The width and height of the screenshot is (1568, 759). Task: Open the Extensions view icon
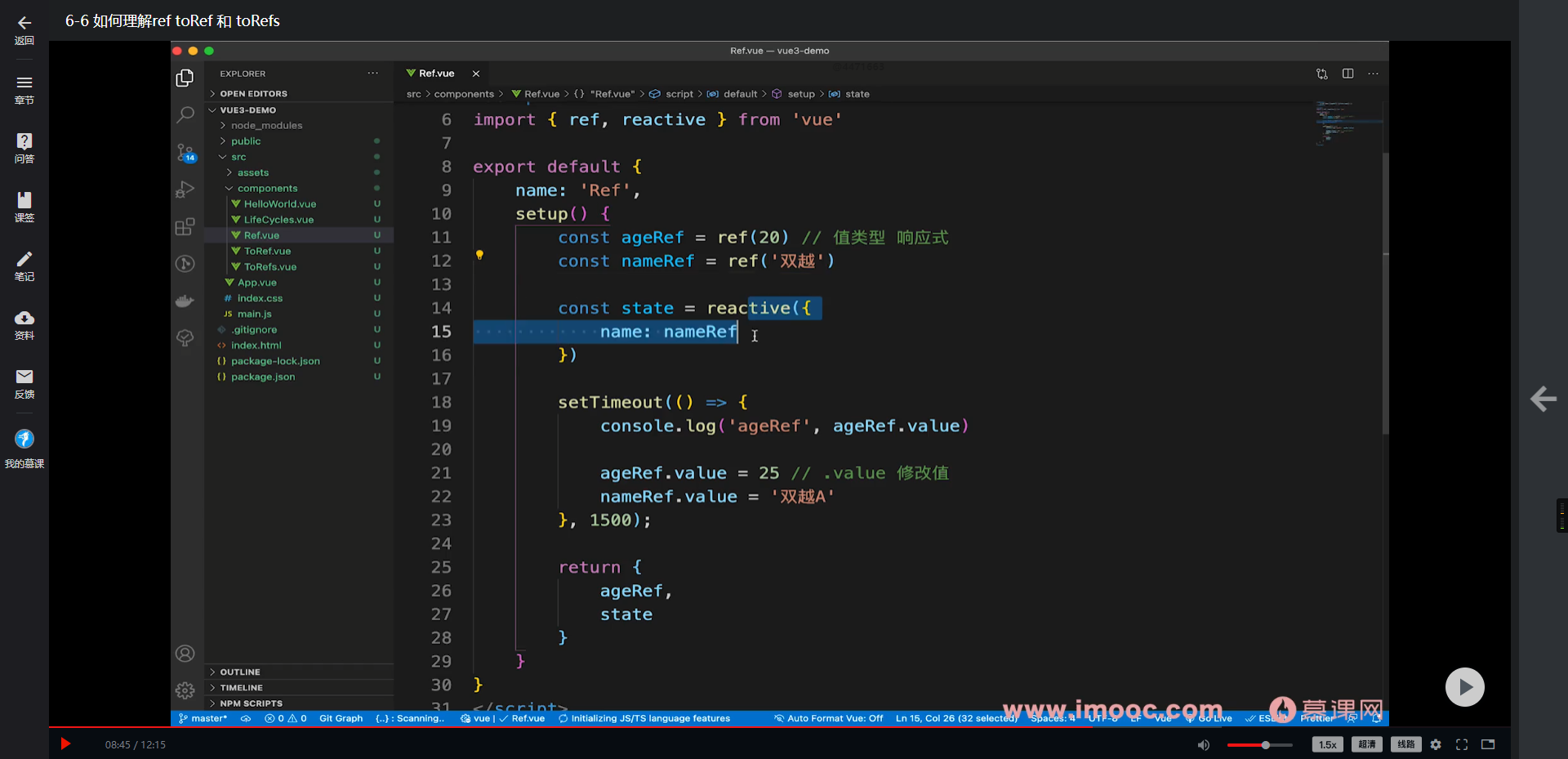click(185, 226)
